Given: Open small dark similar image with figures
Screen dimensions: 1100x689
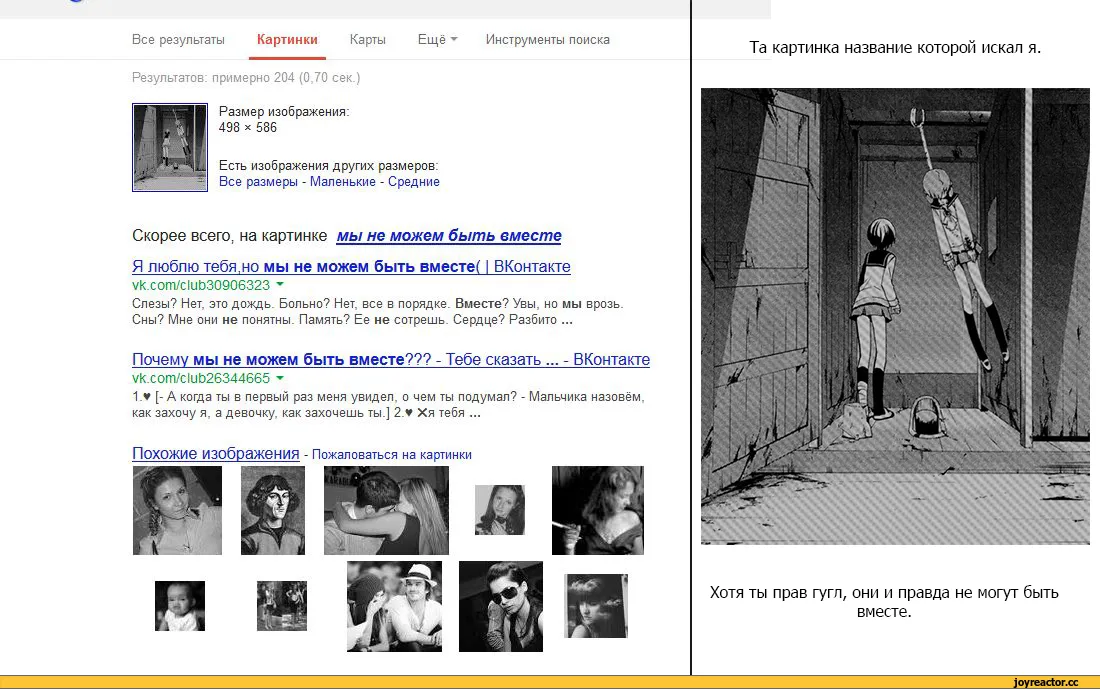Looking at the screenshot, I should tap(282, 606).
